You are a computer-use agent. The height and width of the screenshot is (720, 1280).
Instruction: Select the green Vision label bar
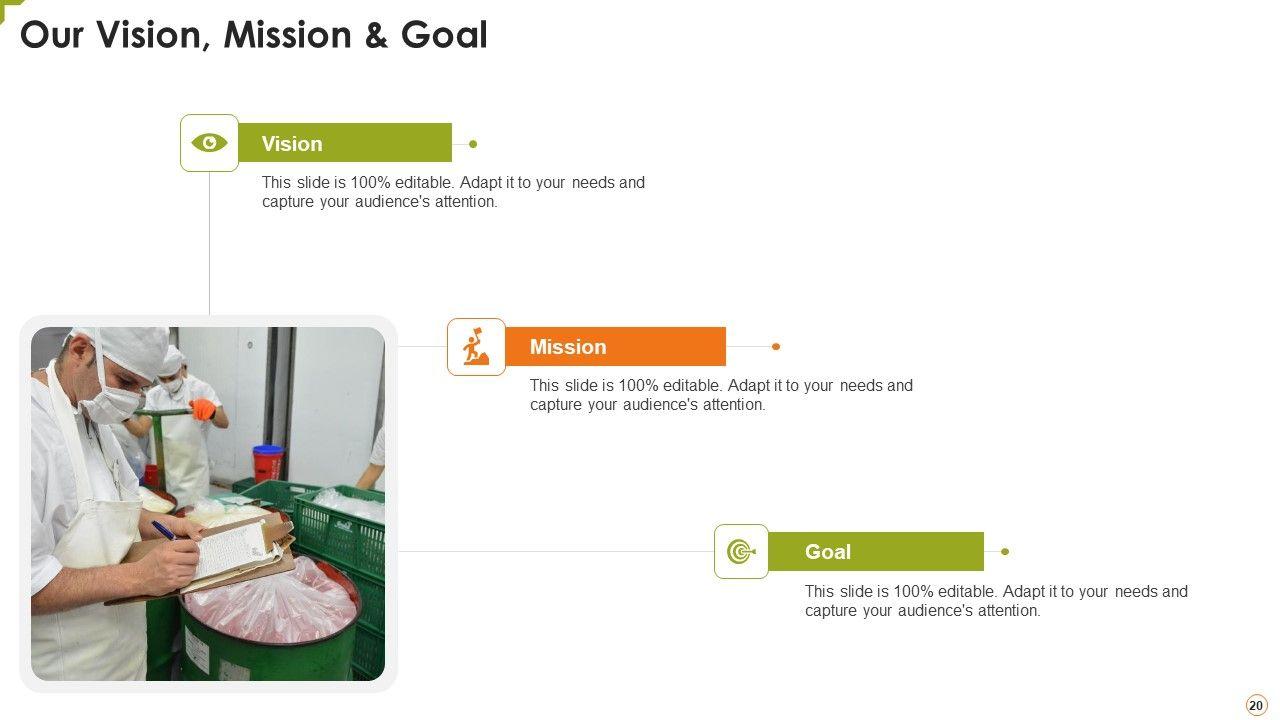[345, 143]
